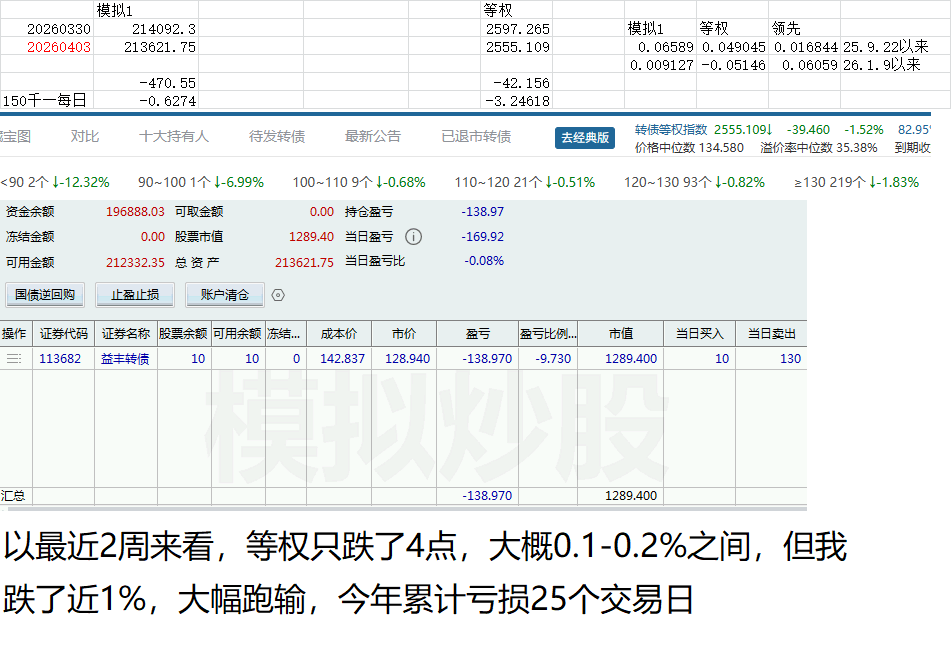Sort holdings by 盈亏比例 column header
The image size is (951, 647).
tap(548, 334)
